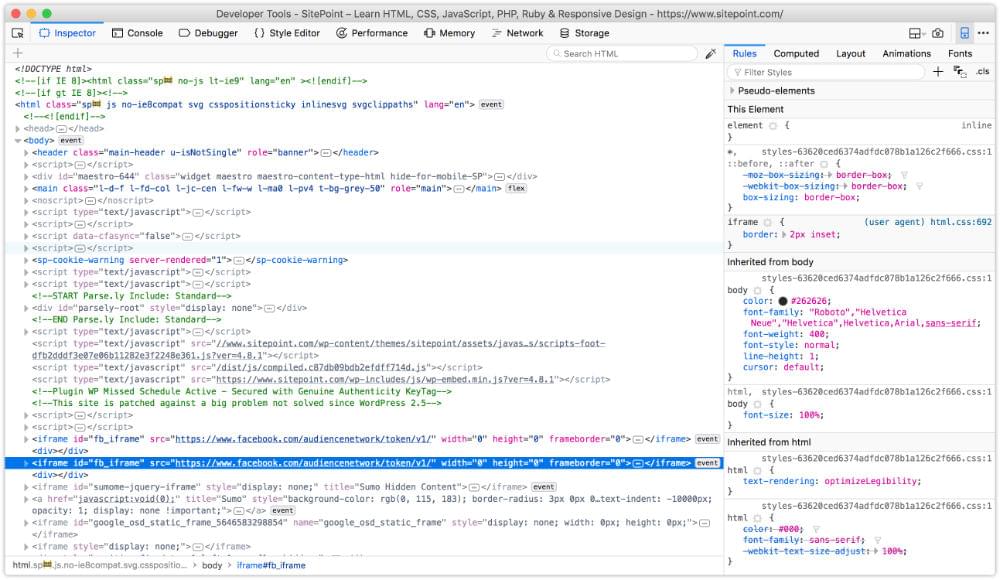
Task: Click the screenshot camera icon
Action: 937,33
